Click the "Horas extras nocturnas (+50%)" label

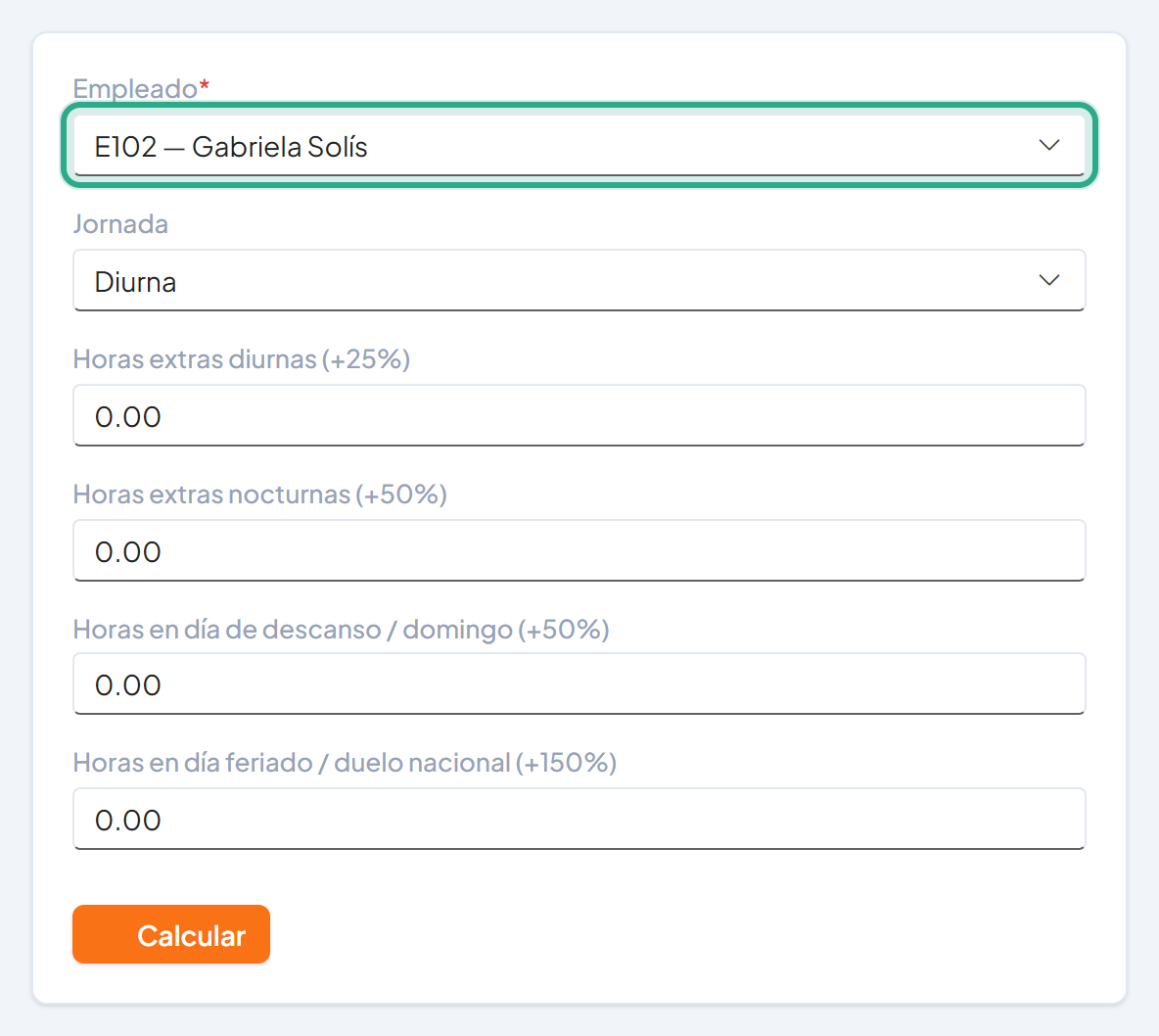click(260, 494)
